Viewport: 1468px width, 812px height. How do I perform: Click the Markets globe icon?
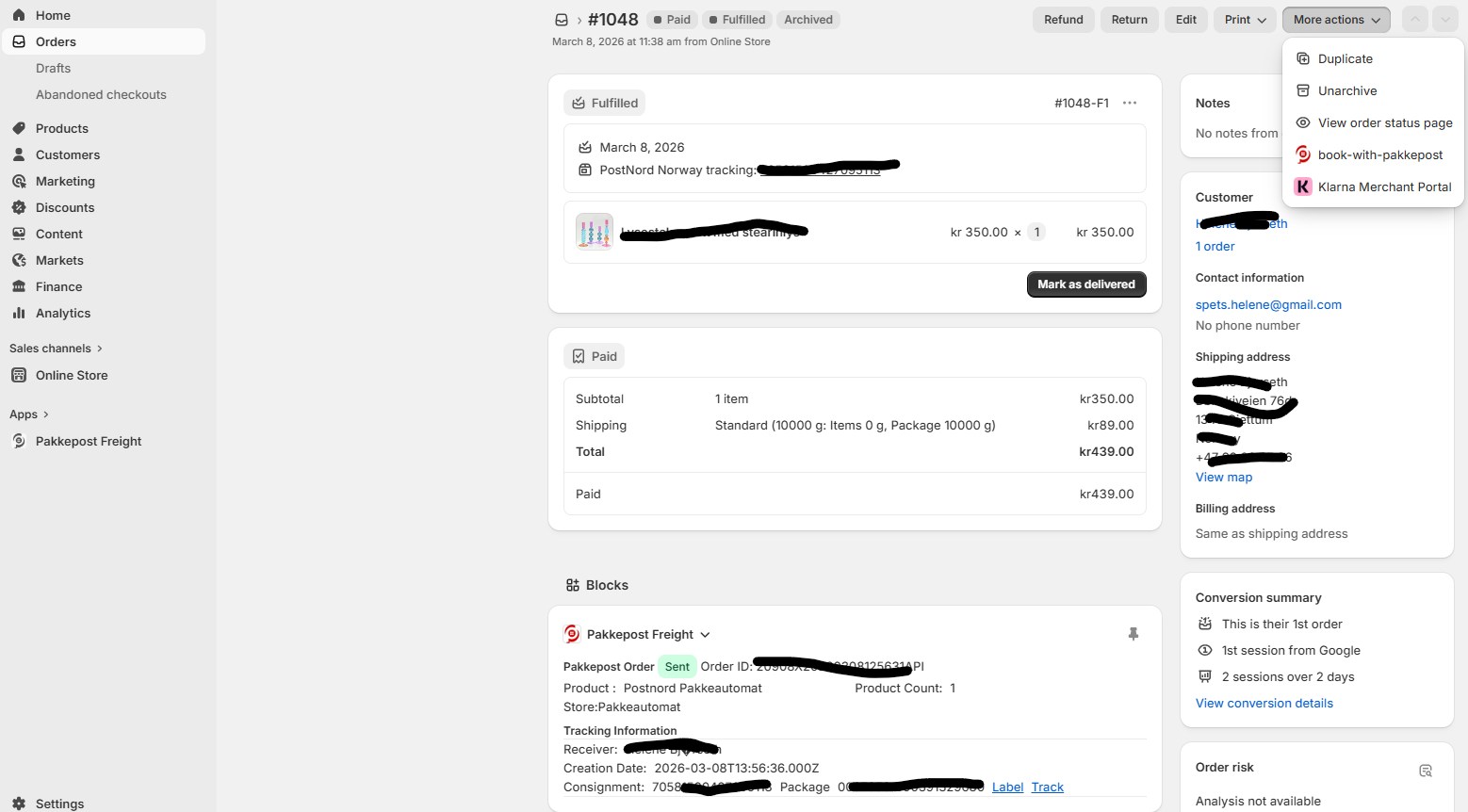pyautogui.click(x=19, y=260)
